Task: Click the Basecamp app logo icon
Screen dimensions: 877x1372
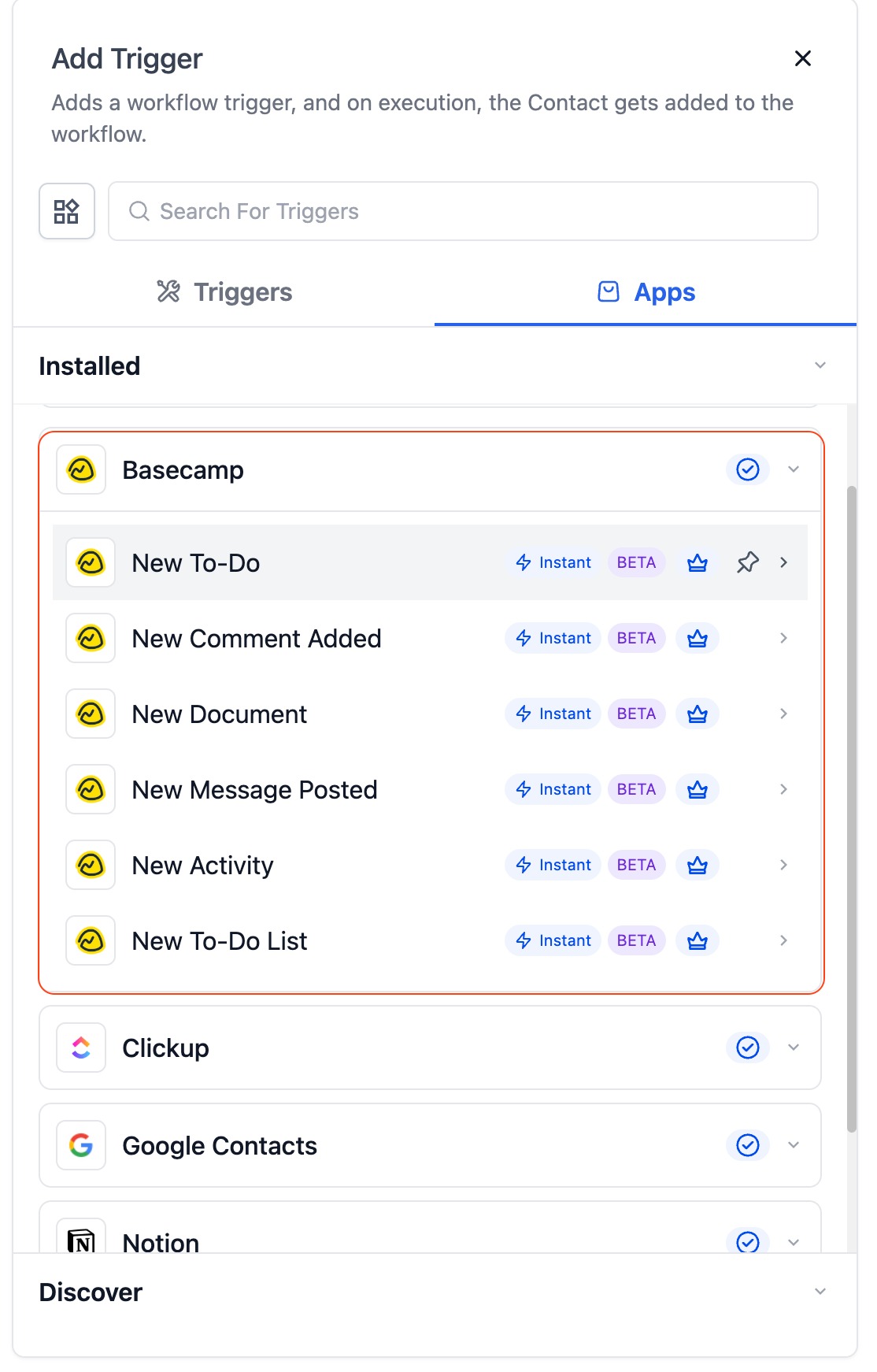Action: (81, 470)
